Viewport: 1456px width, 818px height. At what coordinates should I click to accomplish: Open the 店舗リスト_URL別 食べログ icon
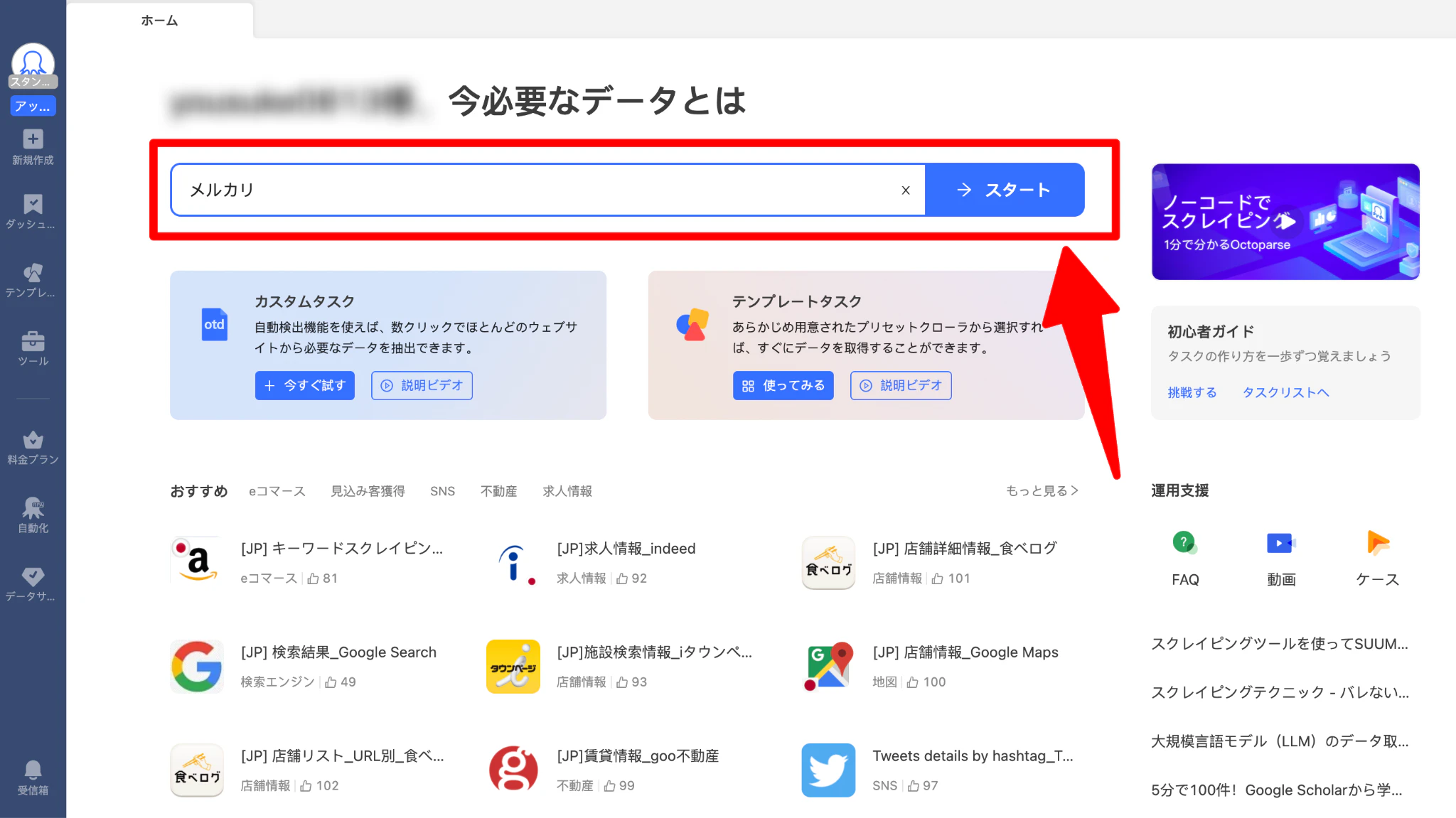pyautogui.click(x=197, y=770)
